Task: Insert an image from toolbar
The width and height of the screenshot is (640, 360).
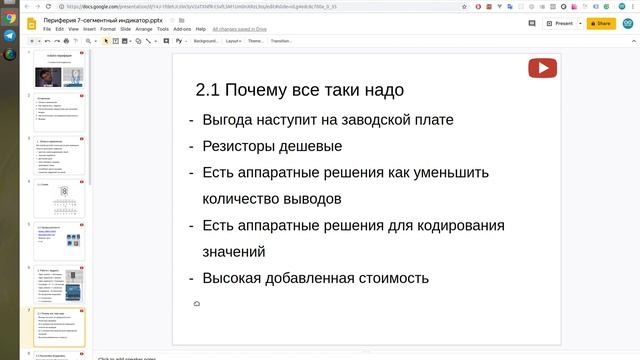Action: pyautogui.click(x=125, y=41)
